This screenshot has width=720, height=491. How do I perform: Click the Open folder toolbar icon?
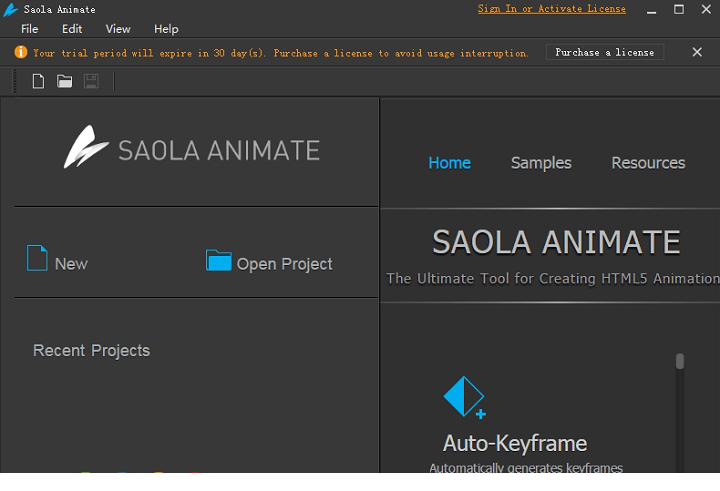click(64, 81)
